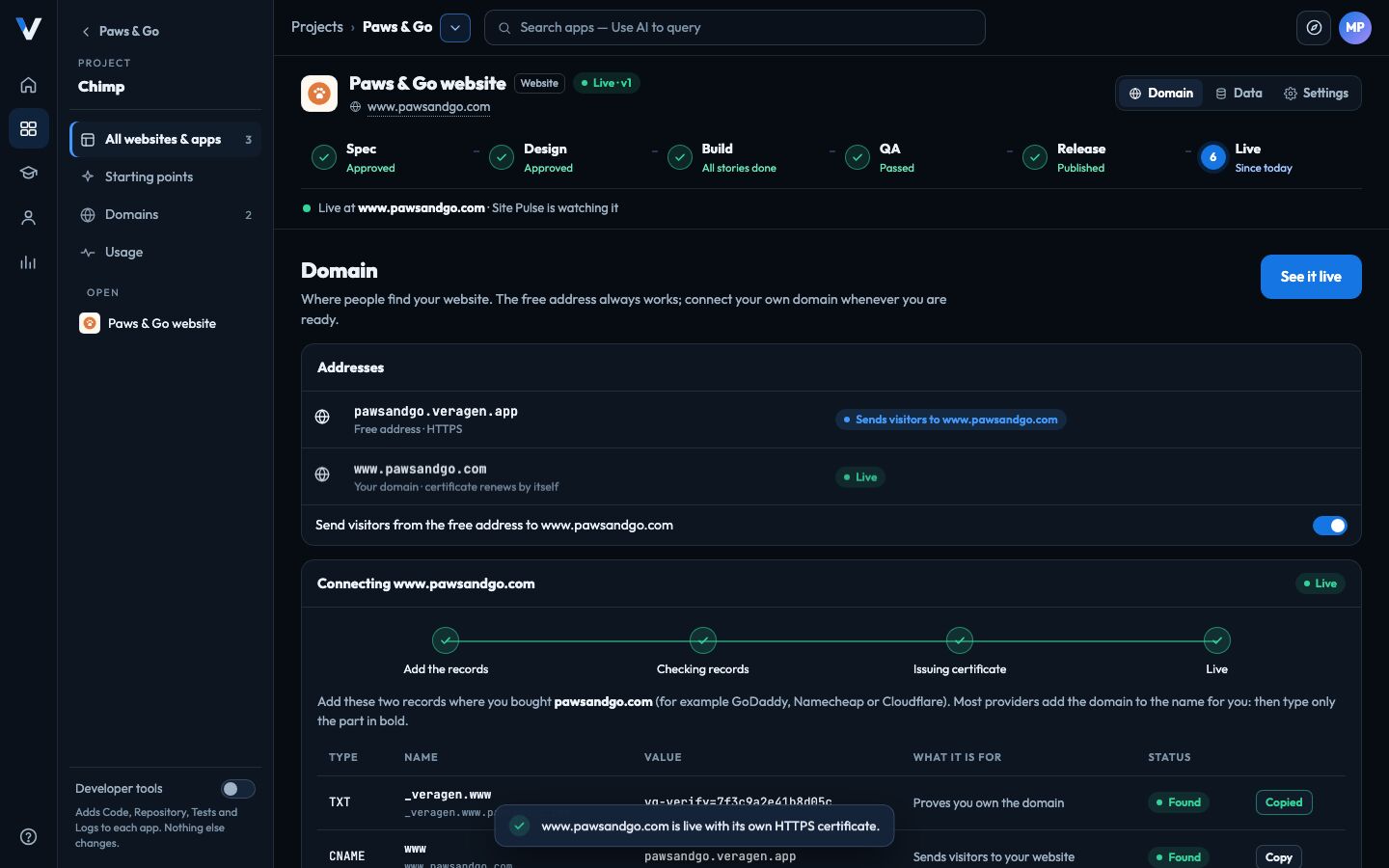This screenshot has width=1389, height=868.
Task: Switch to the Domain tab
Action: (x=1160, y=94)
